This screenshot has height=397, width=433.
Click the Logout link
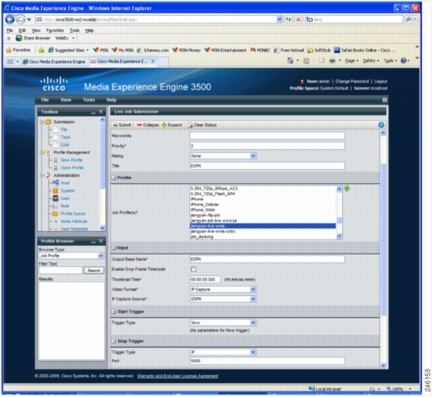(381, 81)
